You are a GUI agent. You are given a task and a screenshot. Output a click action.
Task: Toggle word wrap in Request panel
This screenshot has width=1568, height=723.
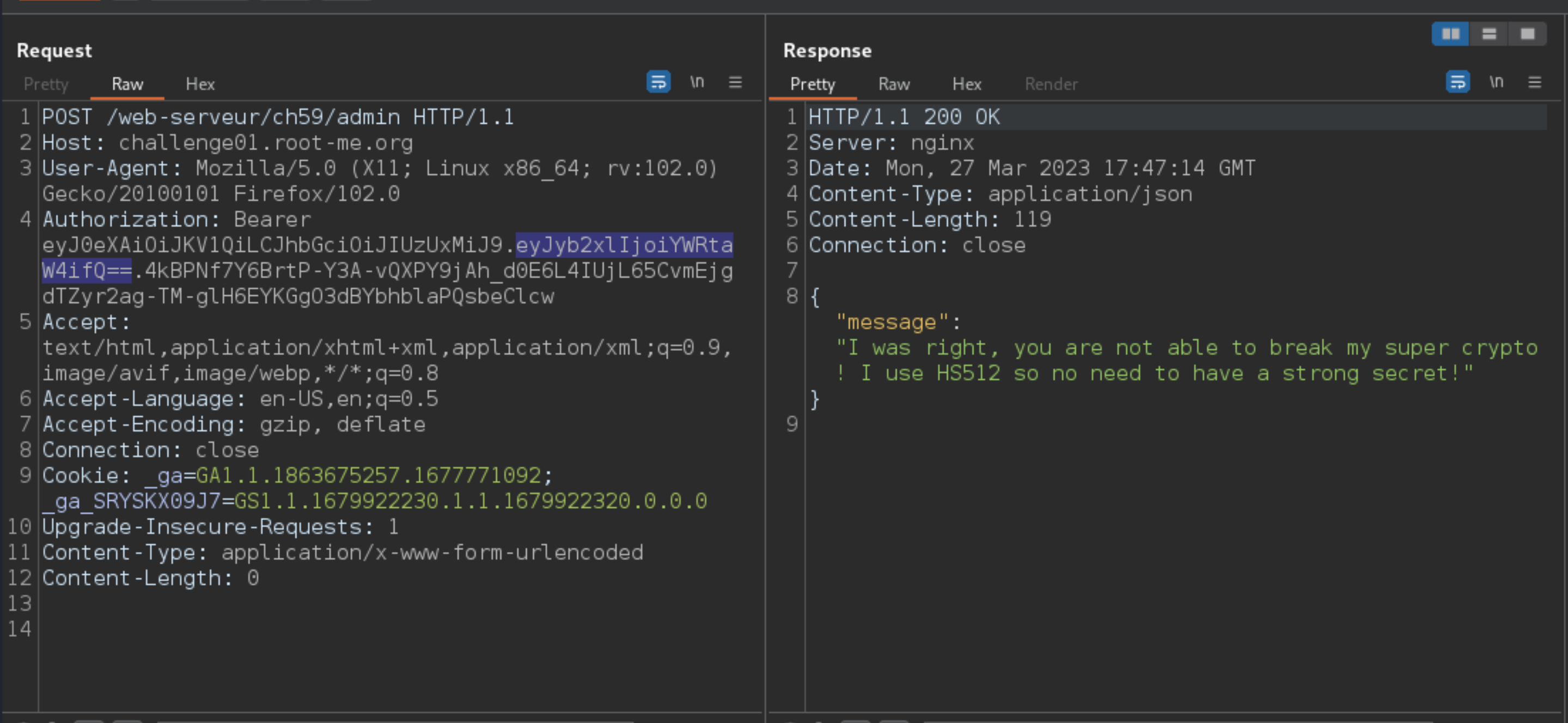coord(658,82)
